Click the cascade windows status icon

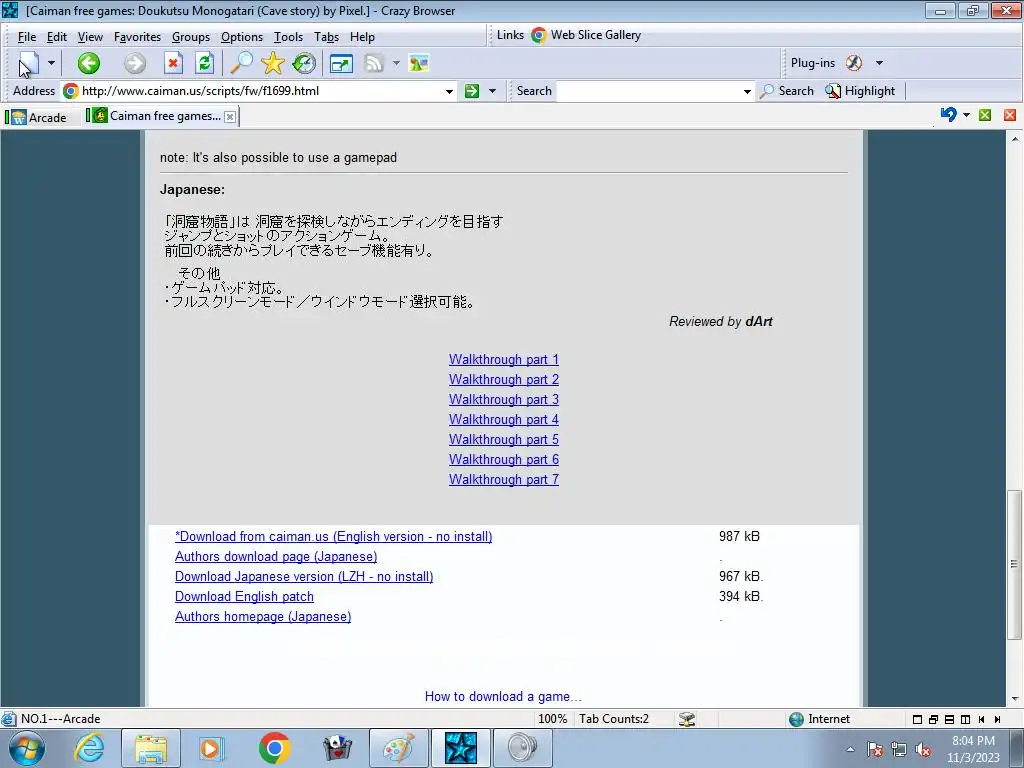(x=933, y=719)
